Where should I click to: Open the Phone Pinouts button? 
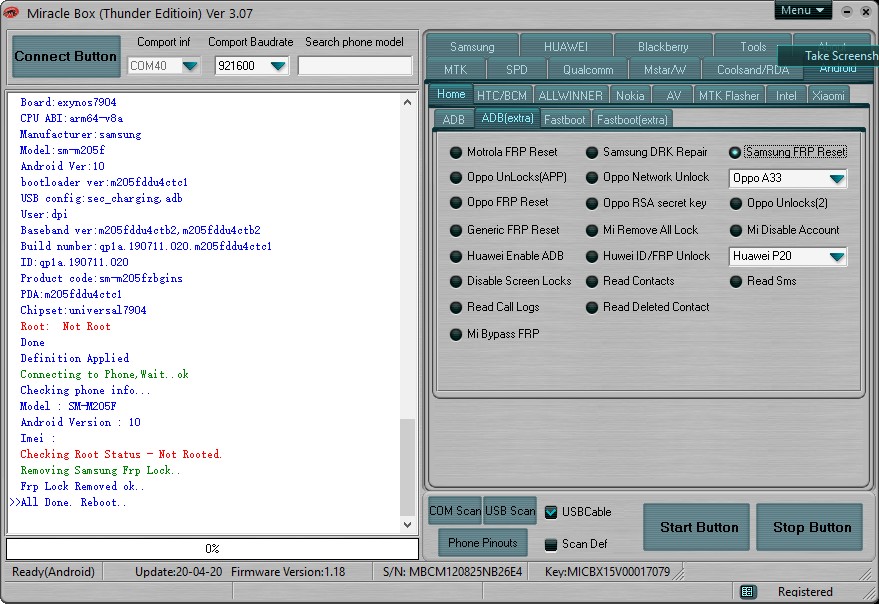tap(483, 543)
